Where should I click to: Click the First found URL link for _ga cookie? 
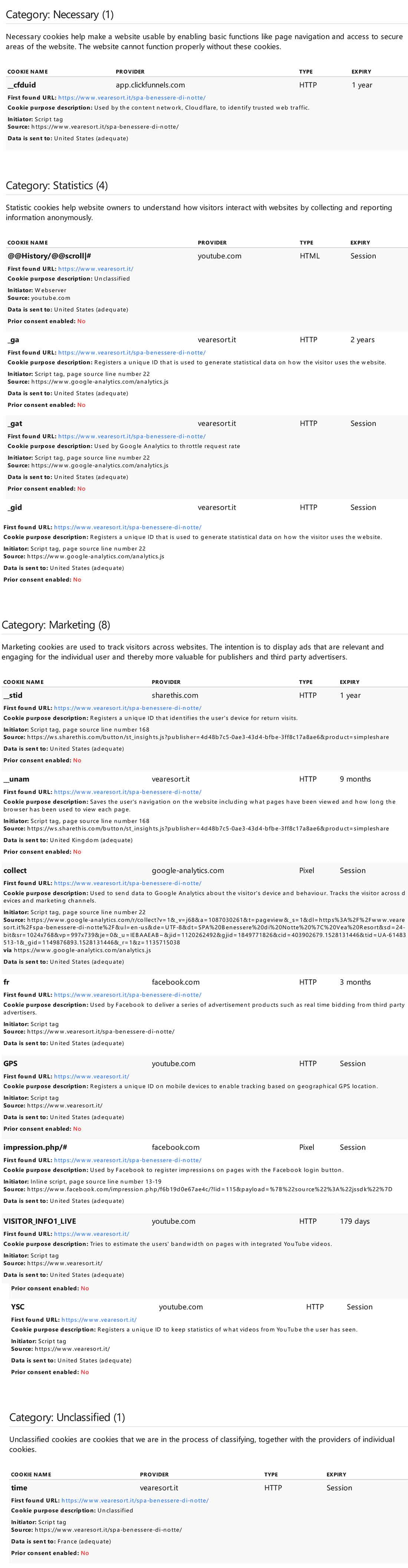point(132,352)
